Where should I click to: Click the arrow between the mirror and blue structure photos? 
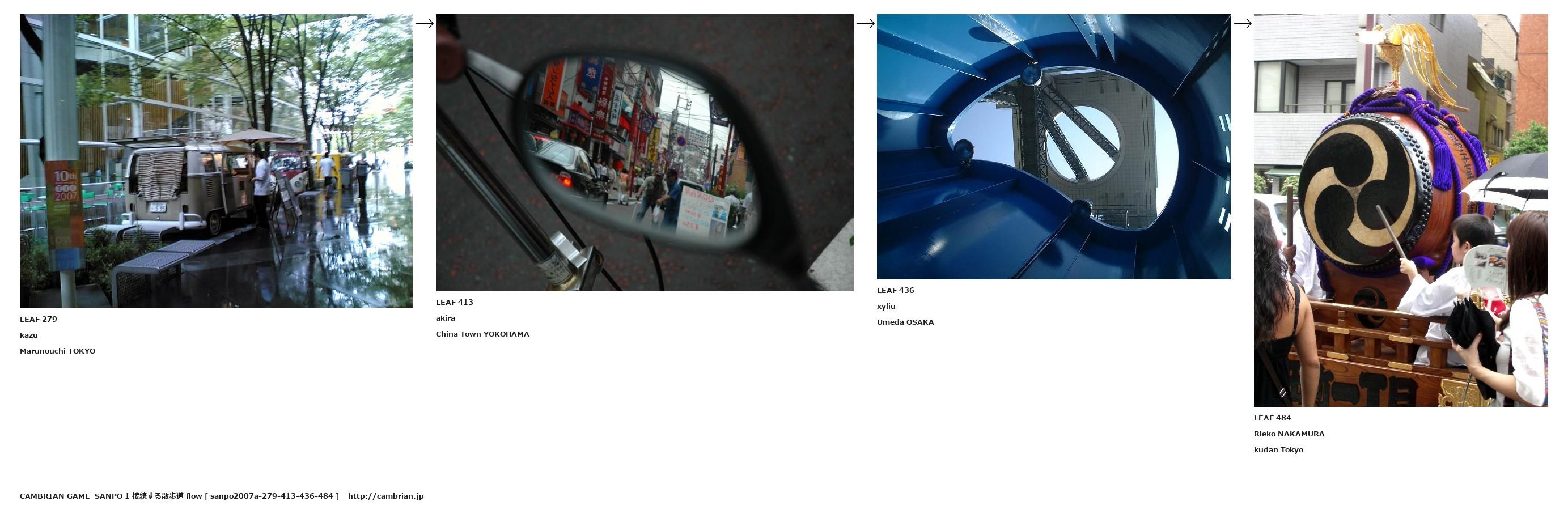pyautogui.click(x=865, y=24)
